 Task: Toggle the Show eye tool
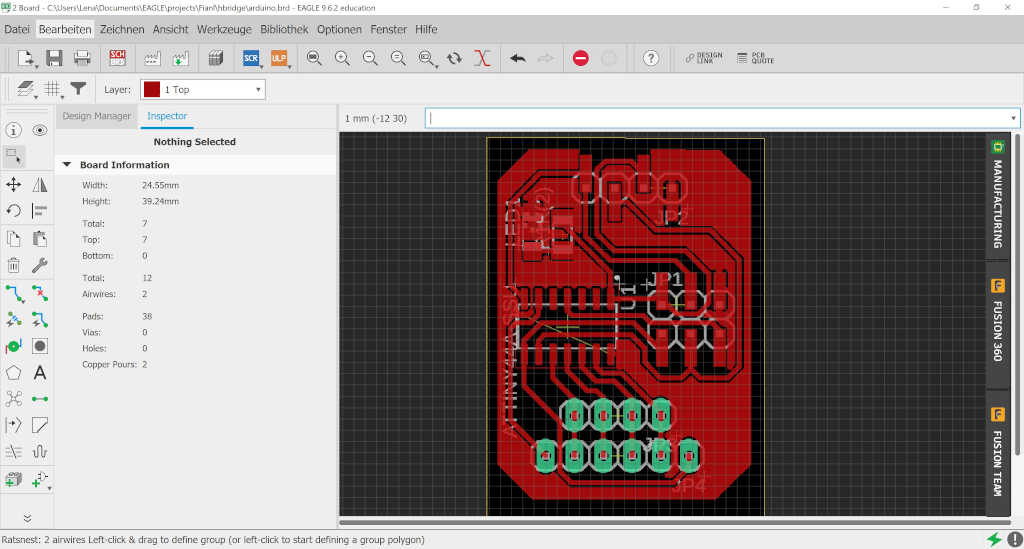(40, 130)
